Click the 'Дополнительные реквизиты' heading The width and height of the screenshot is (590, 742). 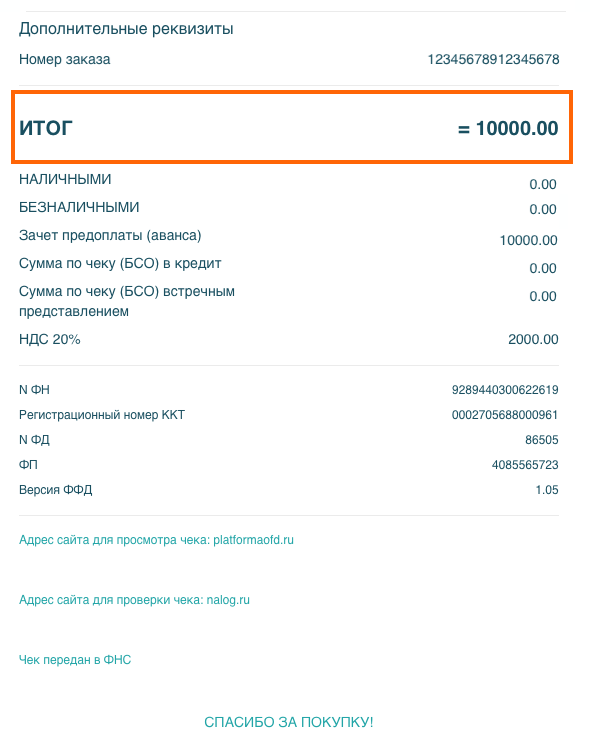pyautogui.click(x=126, y=29)
